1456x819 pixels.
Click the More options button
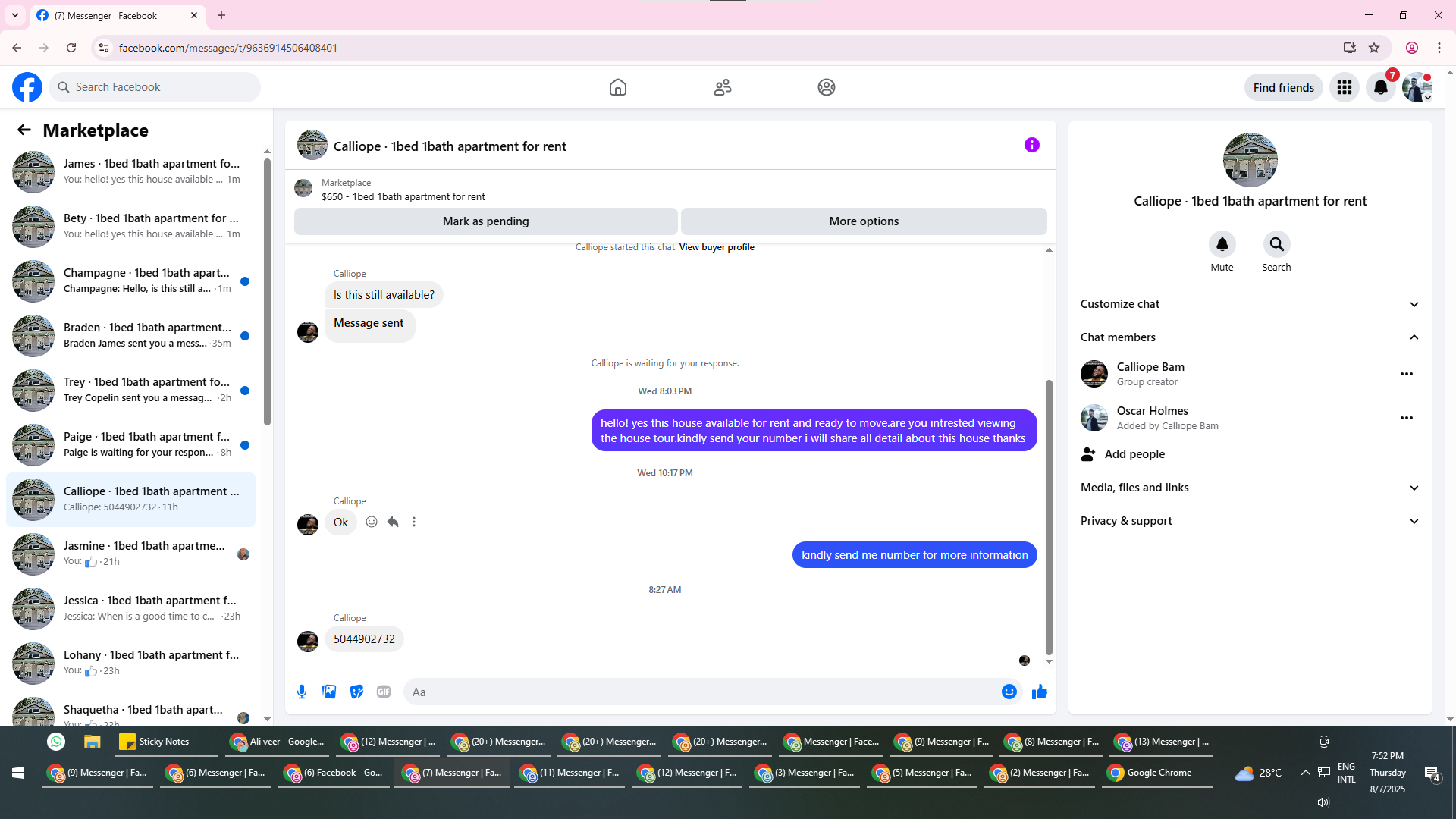click(x=864, y=221)
